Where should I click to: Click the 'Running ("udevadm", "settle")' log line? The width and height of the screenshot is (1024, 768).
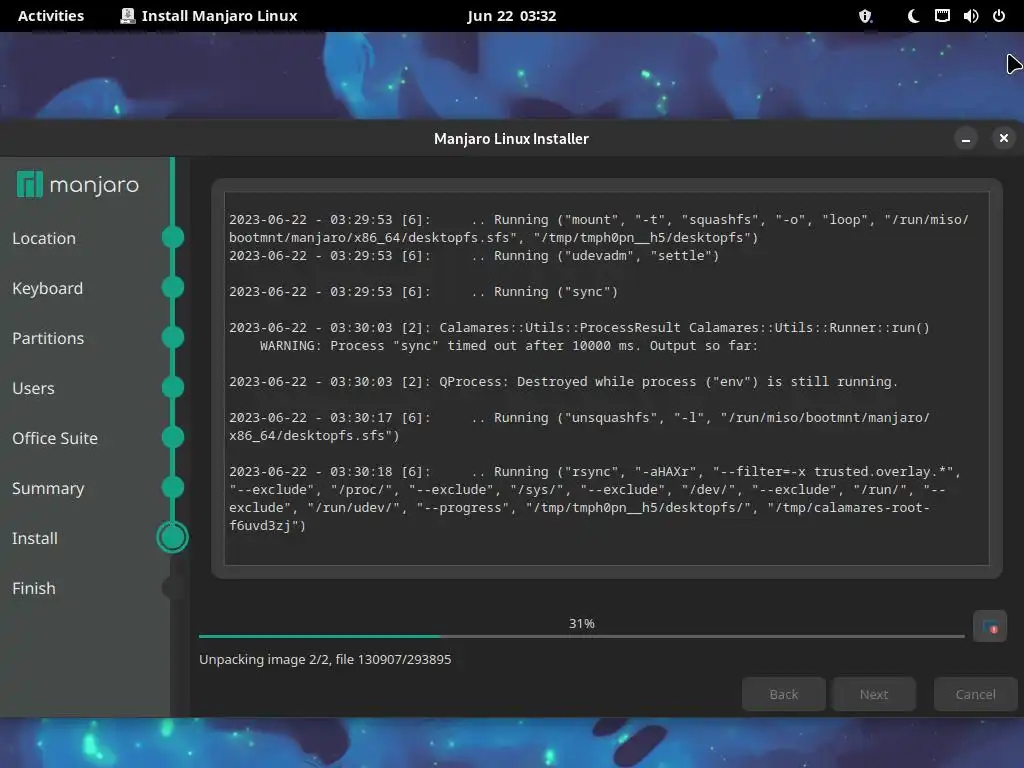474,255
